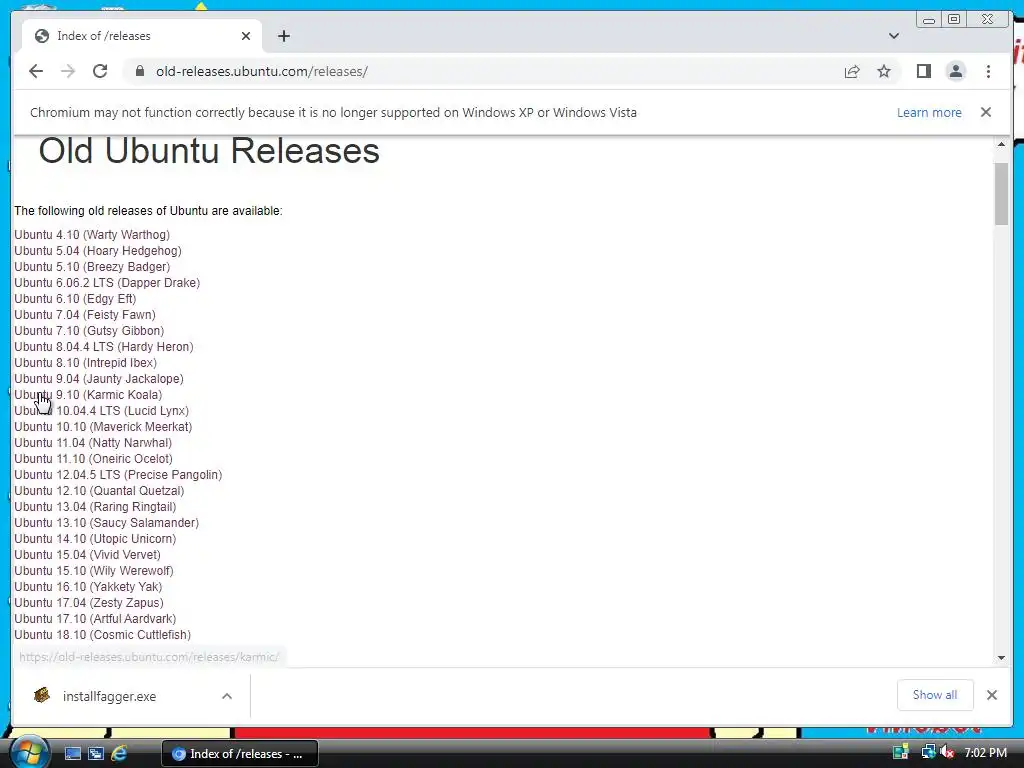Share this page using share icon
This screenshot has height=768, width=1024.
tap(852, 71)
